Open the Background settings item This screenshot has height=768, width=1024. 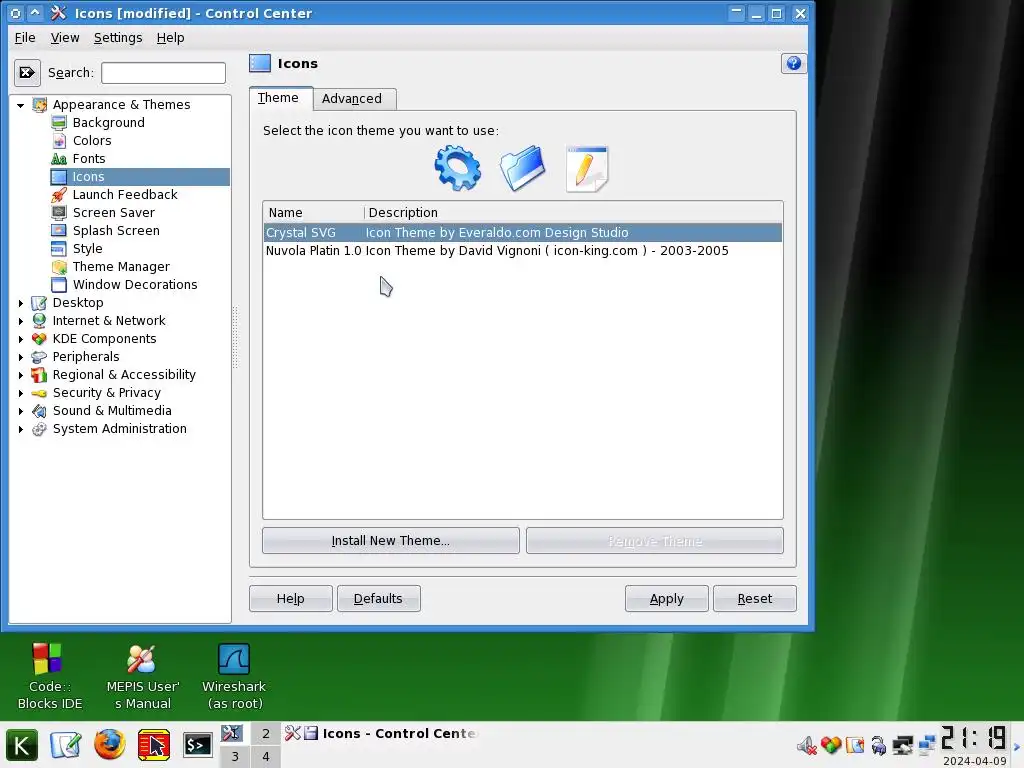[108, 123]
